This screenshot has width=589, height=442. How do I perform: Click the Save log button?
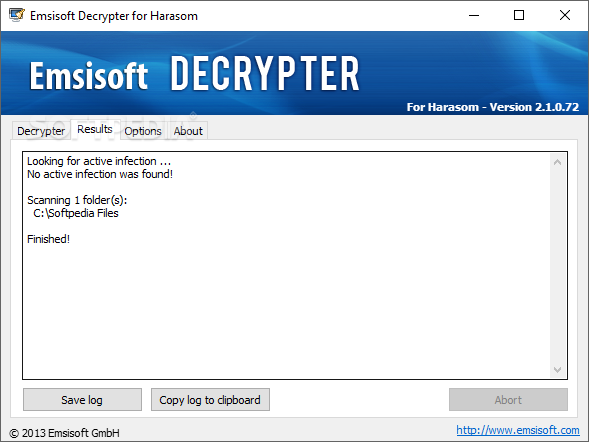tap(82, 400)
